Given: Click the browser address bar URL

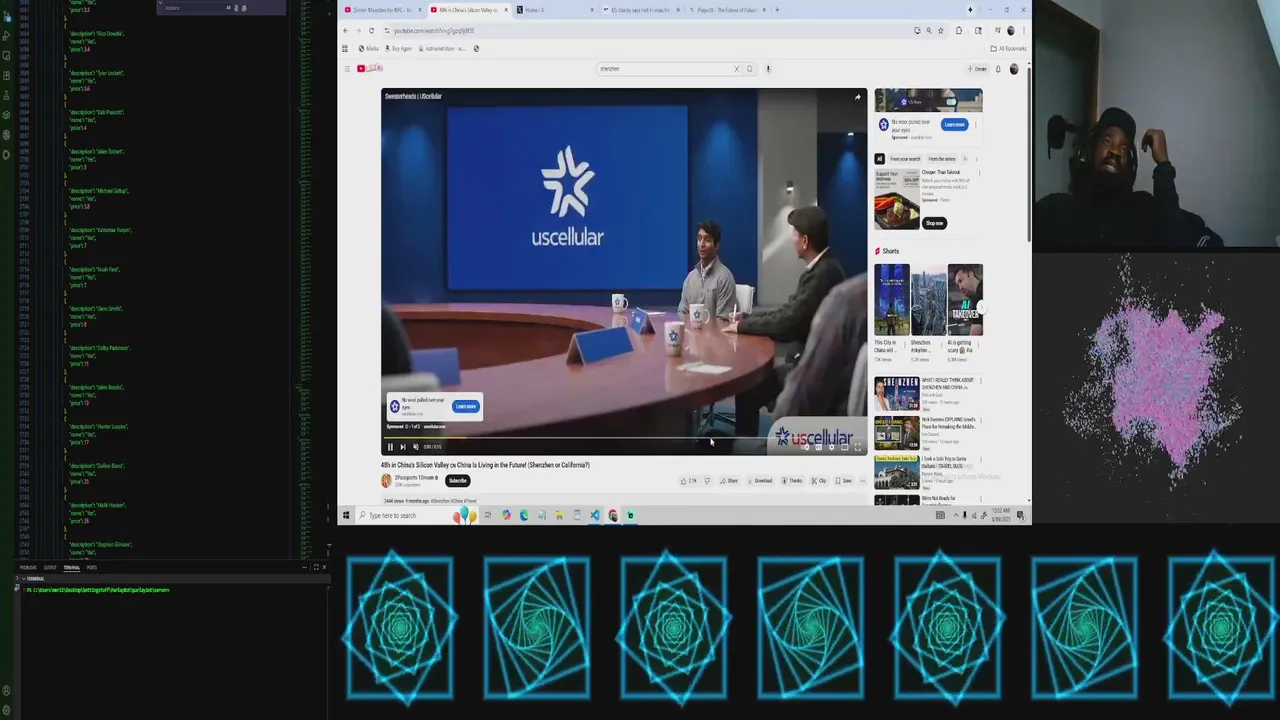Looking at the screenshot, I should click(434, 31).
